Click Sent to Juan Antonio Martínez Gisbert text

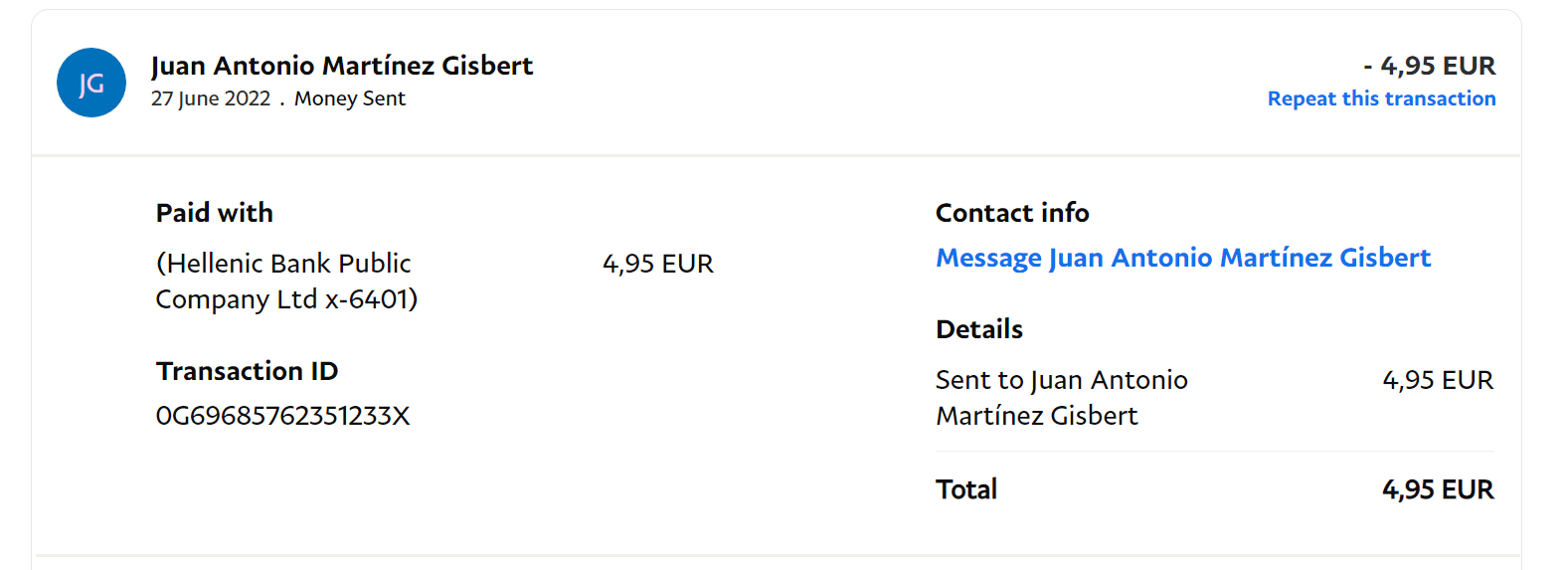[1061, 398]
